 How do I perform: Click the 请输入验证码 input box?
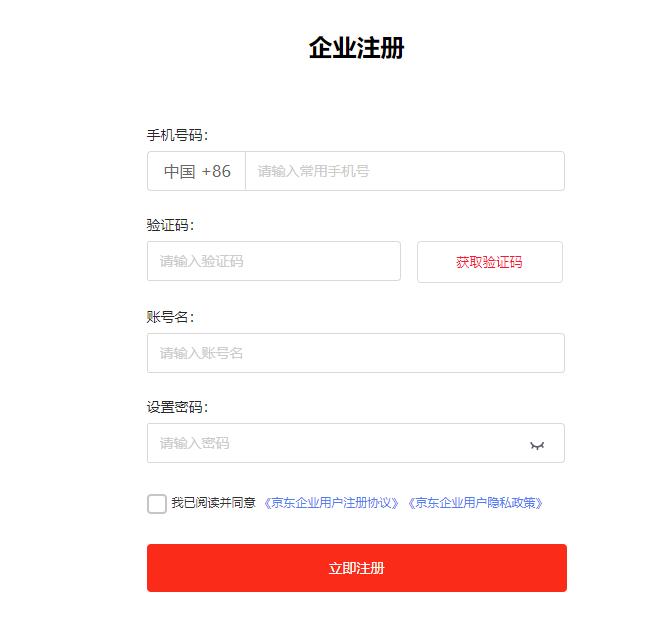pos(273,261)
